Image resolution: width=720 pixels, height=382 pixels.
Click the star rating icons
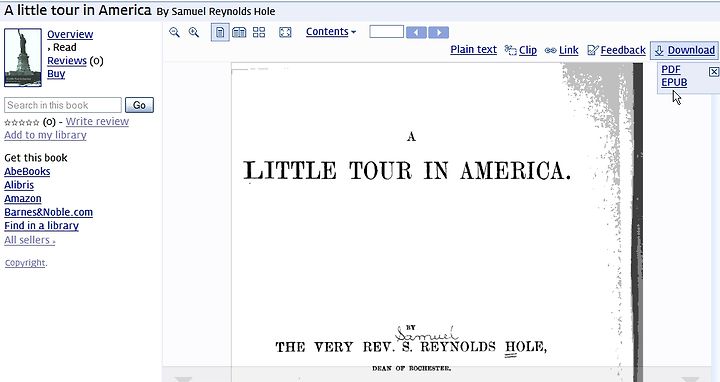click(x=22, y=122)
